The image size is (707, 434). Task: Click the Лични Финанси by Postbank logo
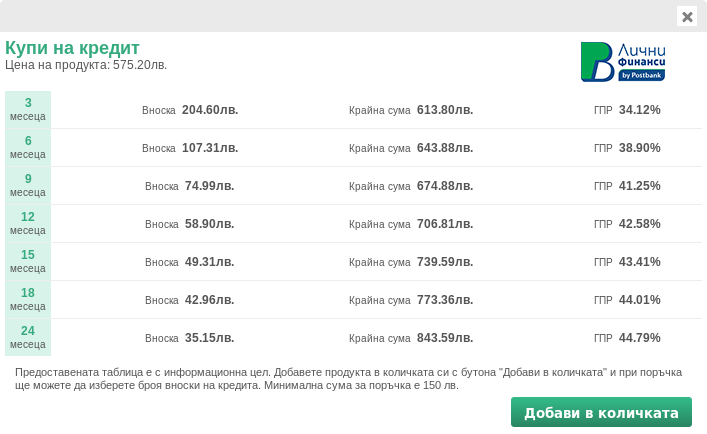coord(623,62)
